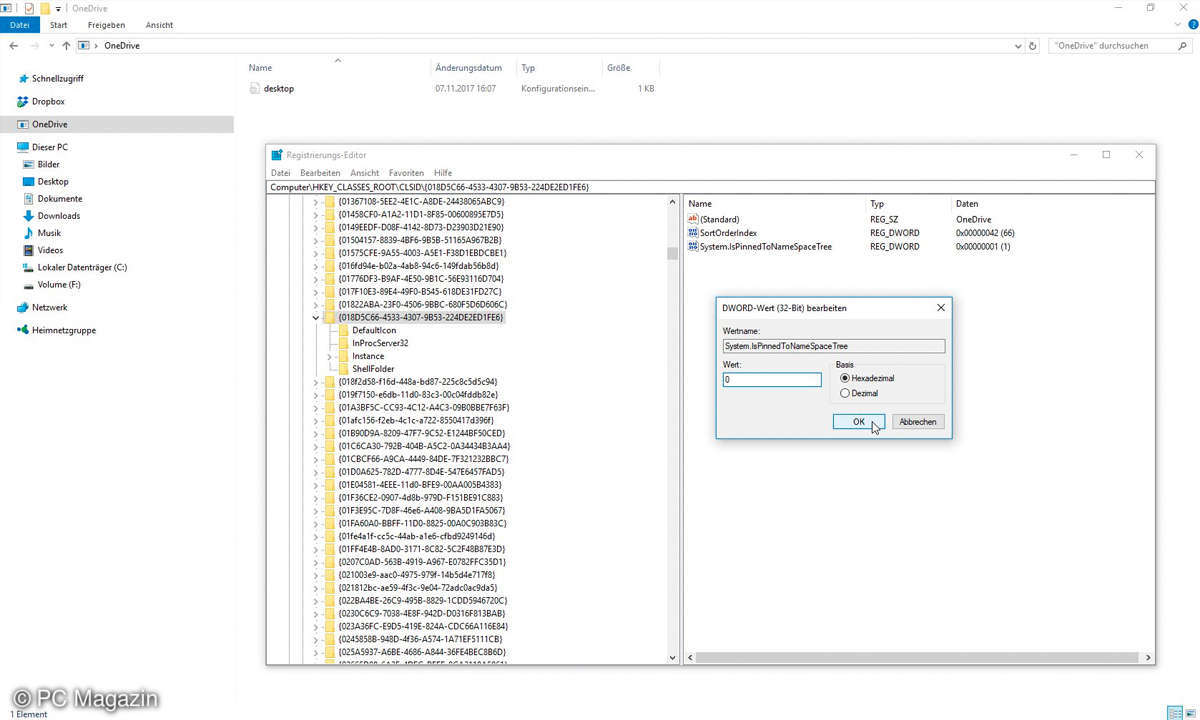Select key {01F36CE2-0907-4d8b-979D-F151BE91C883}
Image resolution: width=1200 pixels, height=720 pixels.
420,497
